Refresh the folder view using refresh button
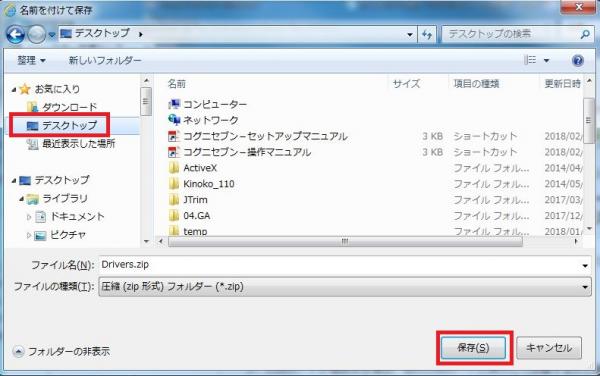 click(427, 35)
